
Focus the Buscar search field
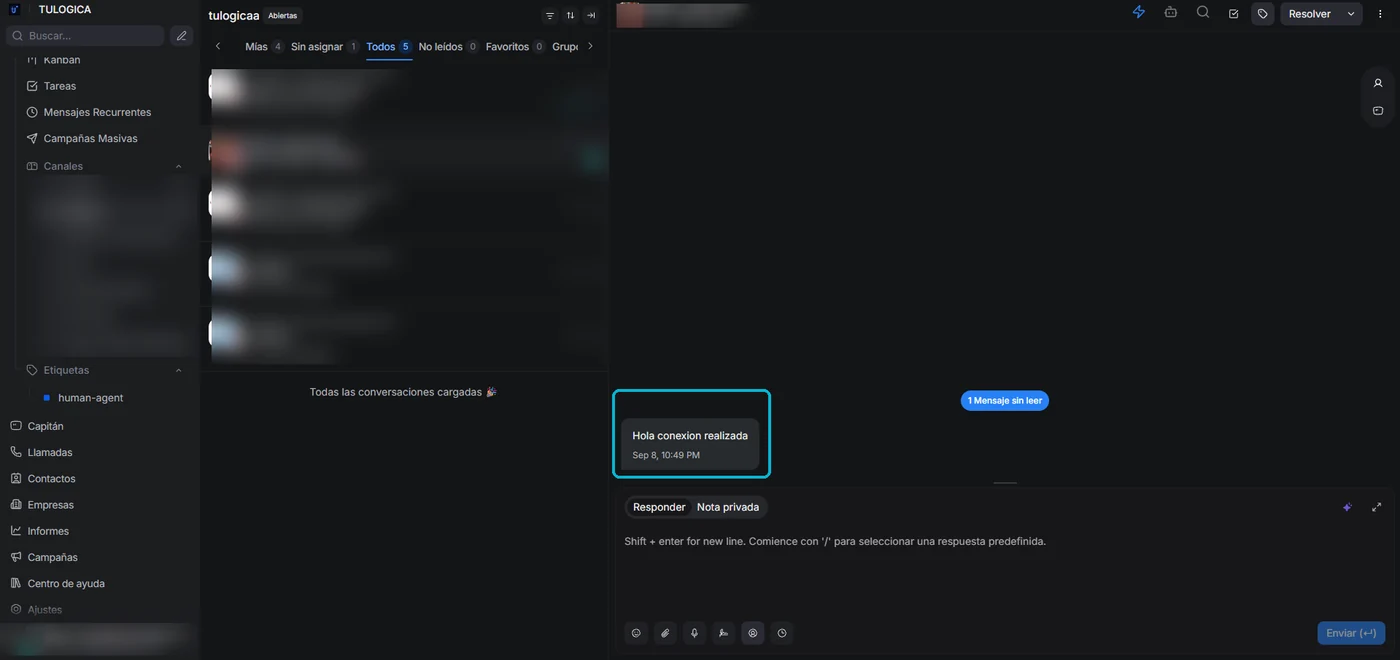pos(85,36)
